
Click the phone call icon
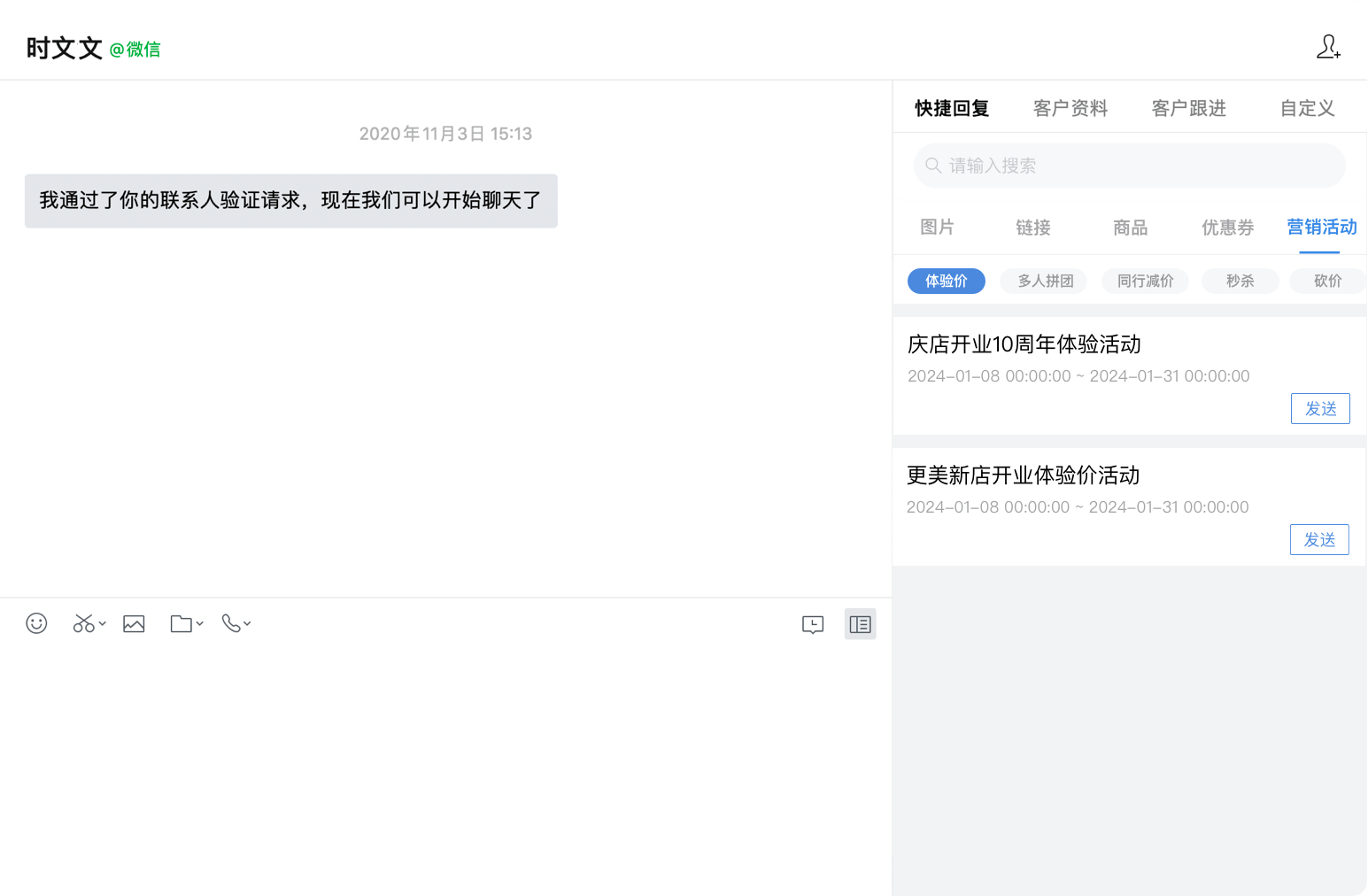point(231,623)
